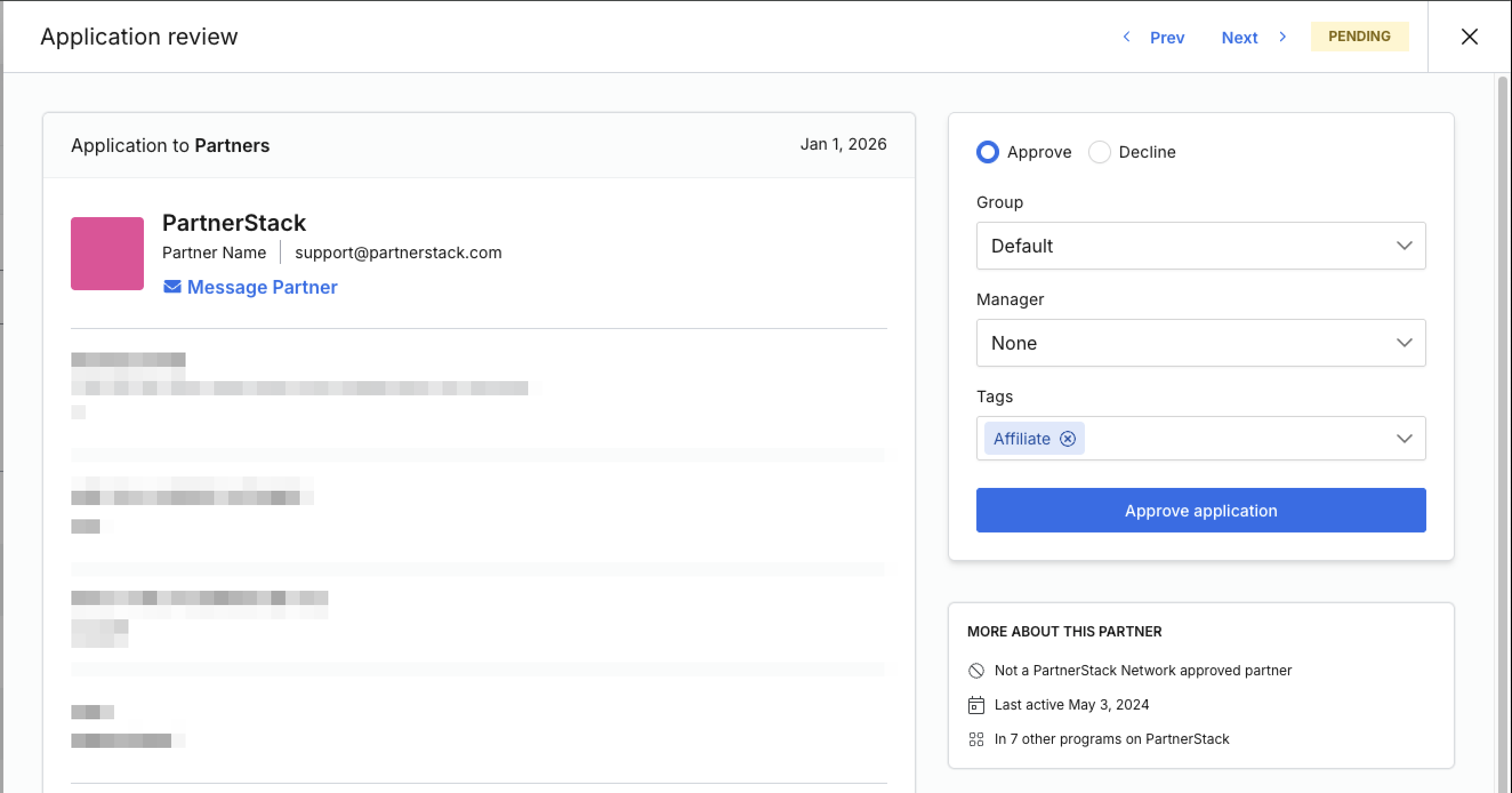The height and width of the screenshot is (793, 1512).
Task: Click 'Not a PartnerStack Network approved partner' text
Action: tap(1143, 671)
